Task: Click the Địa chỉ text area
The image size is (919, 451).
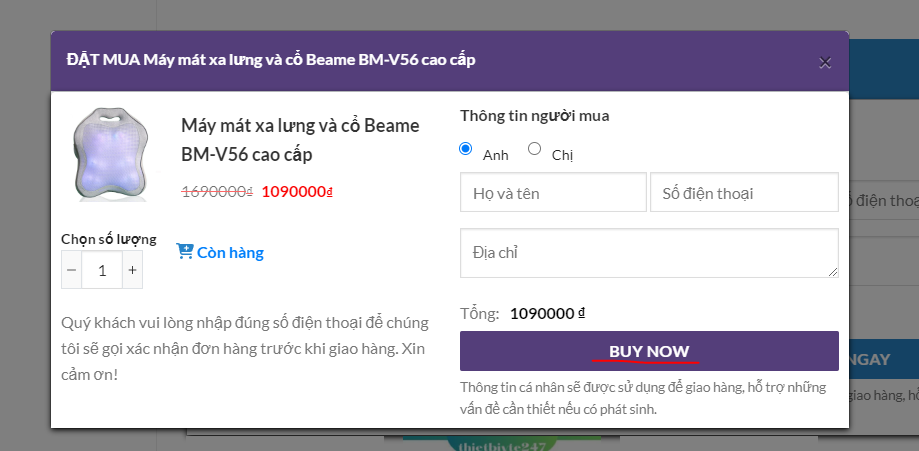Action: point(649,253)
